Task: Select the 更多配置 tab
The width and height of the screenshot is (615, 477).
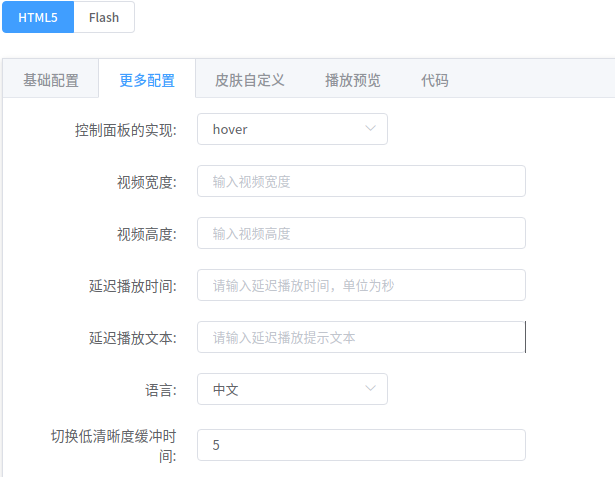Action: (147, 80)
